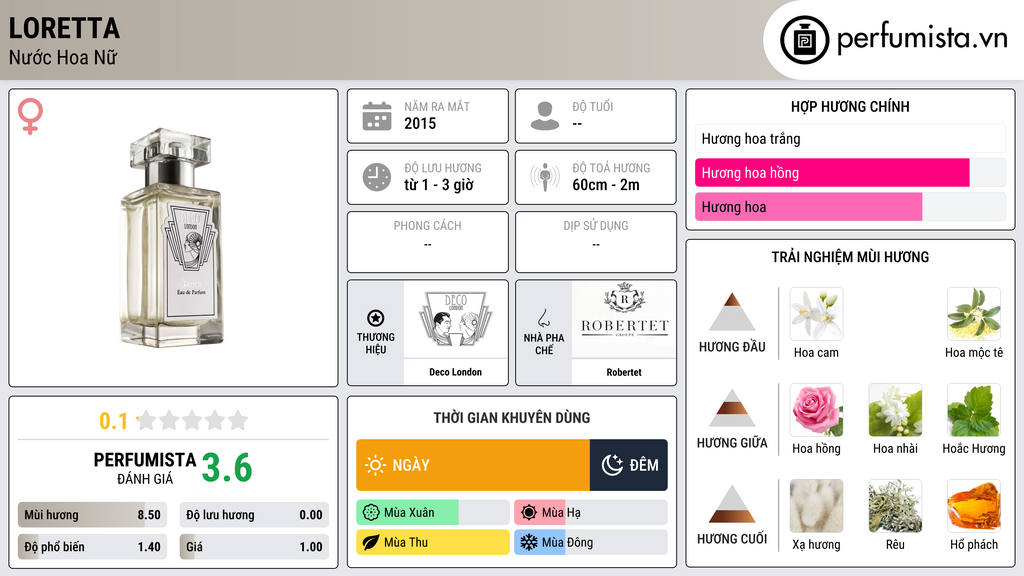
Task: Click the Hương giữa pyramid icon
Action: click(x=732, y=408)
